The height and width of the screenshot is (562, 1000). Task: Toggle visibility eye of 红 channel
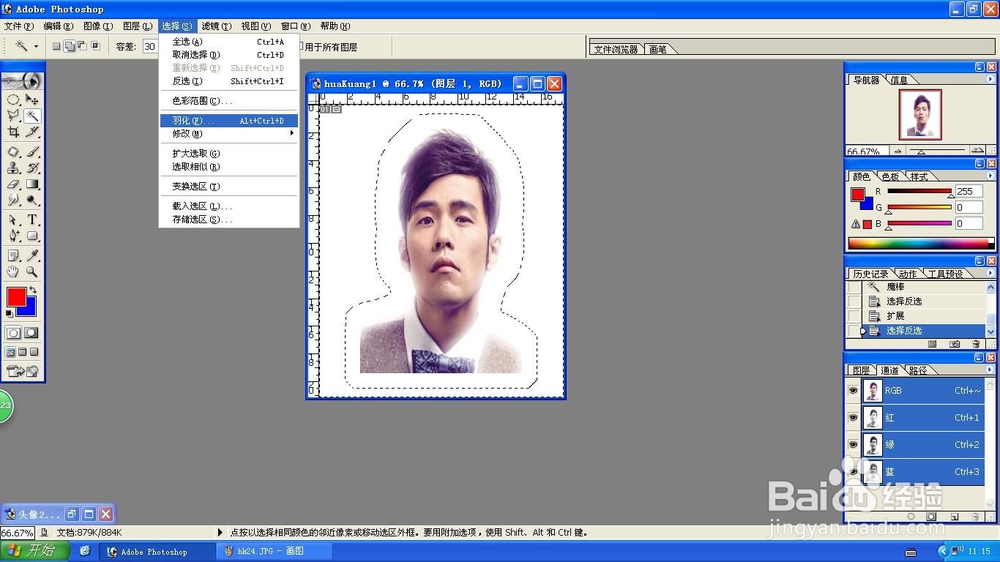[x=853, y=417]
